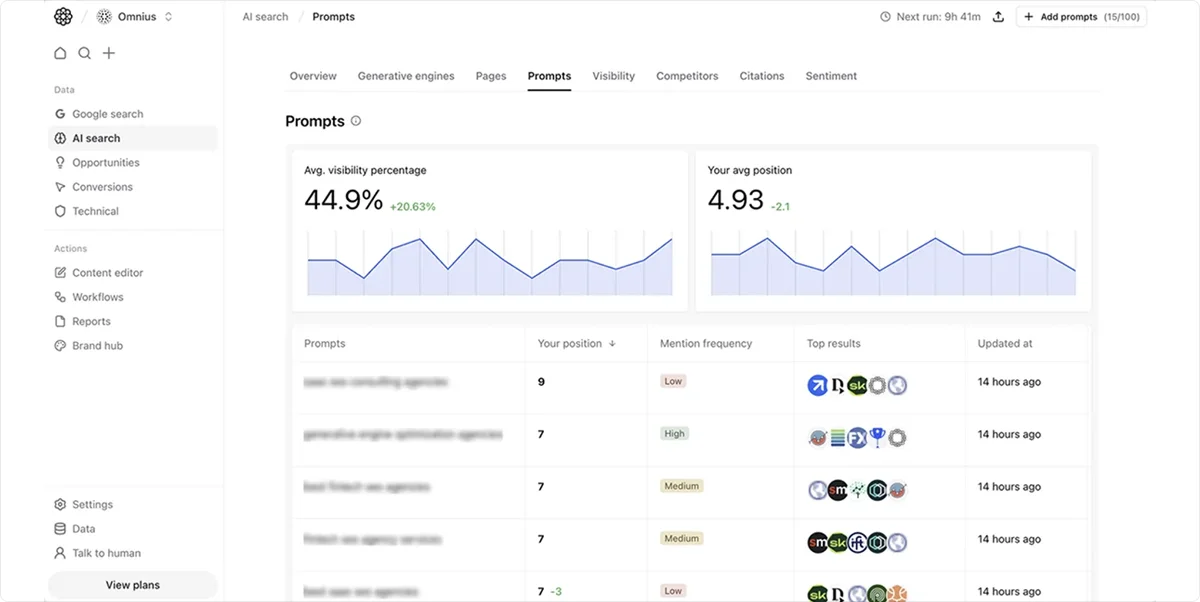
Task: Switch to the Visibility tab
Action: point(613,75)
